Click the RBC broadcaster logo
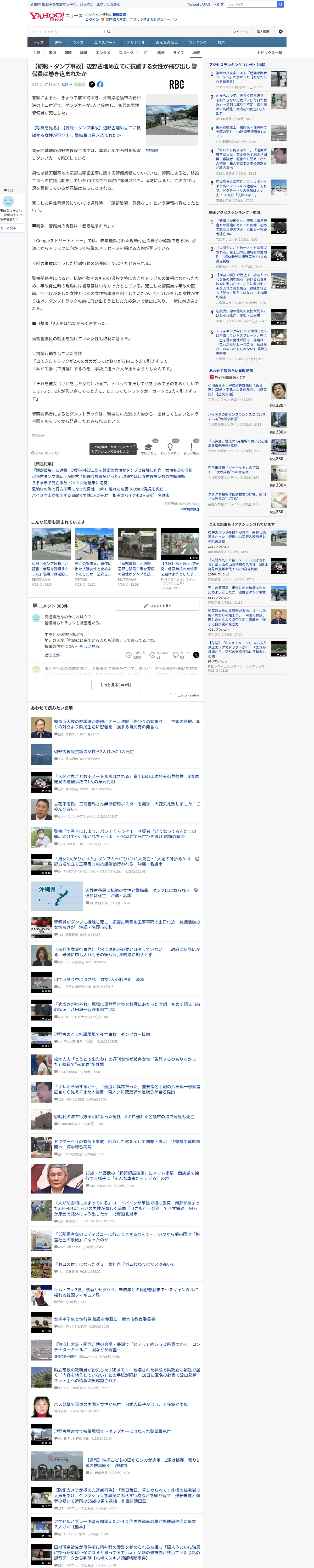The width and height of the screenshot is (314, 1568). click(177, 85)
